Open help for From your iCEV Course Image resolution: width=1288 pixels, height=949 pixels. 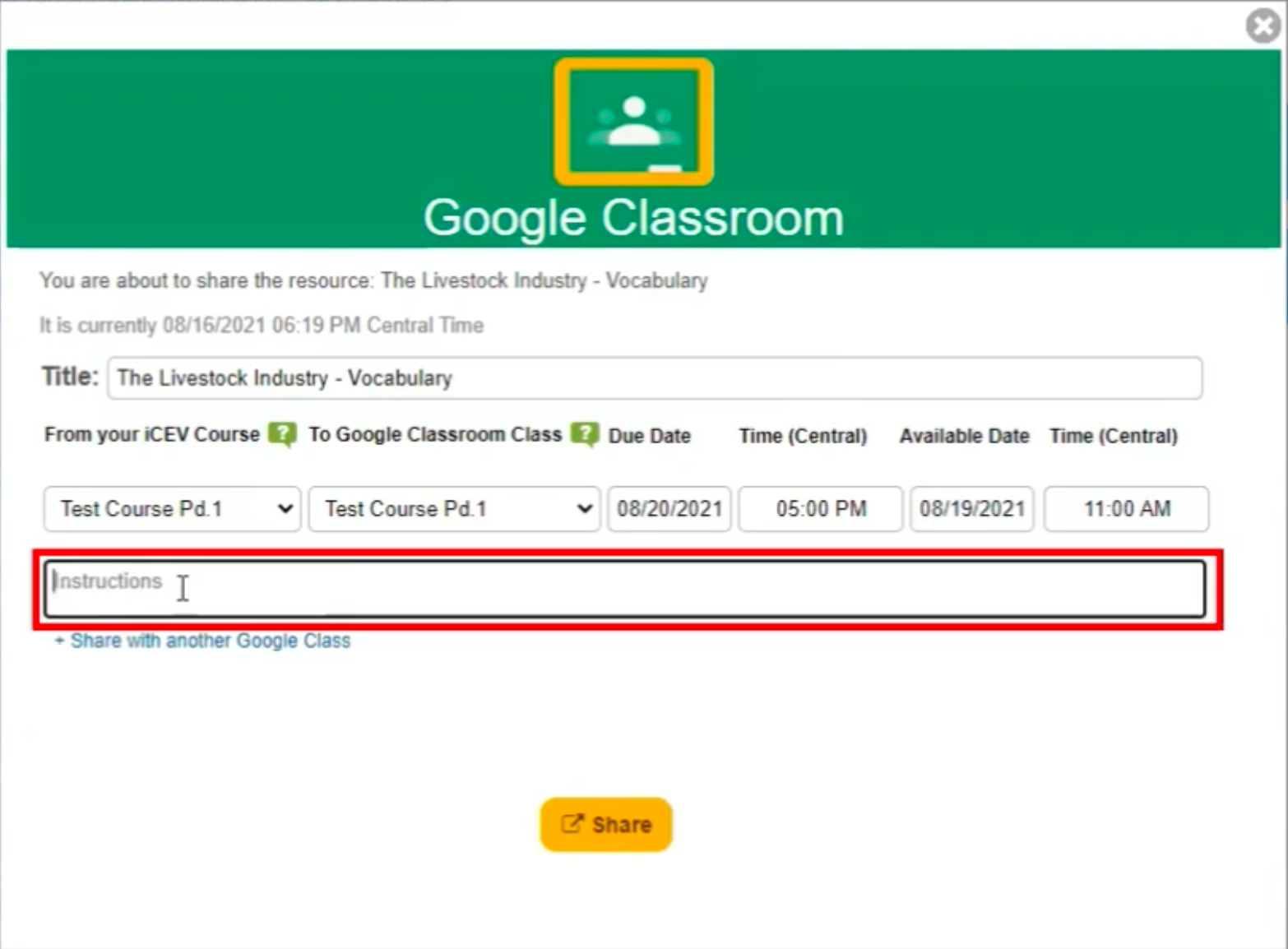click(x=282, y=433)
